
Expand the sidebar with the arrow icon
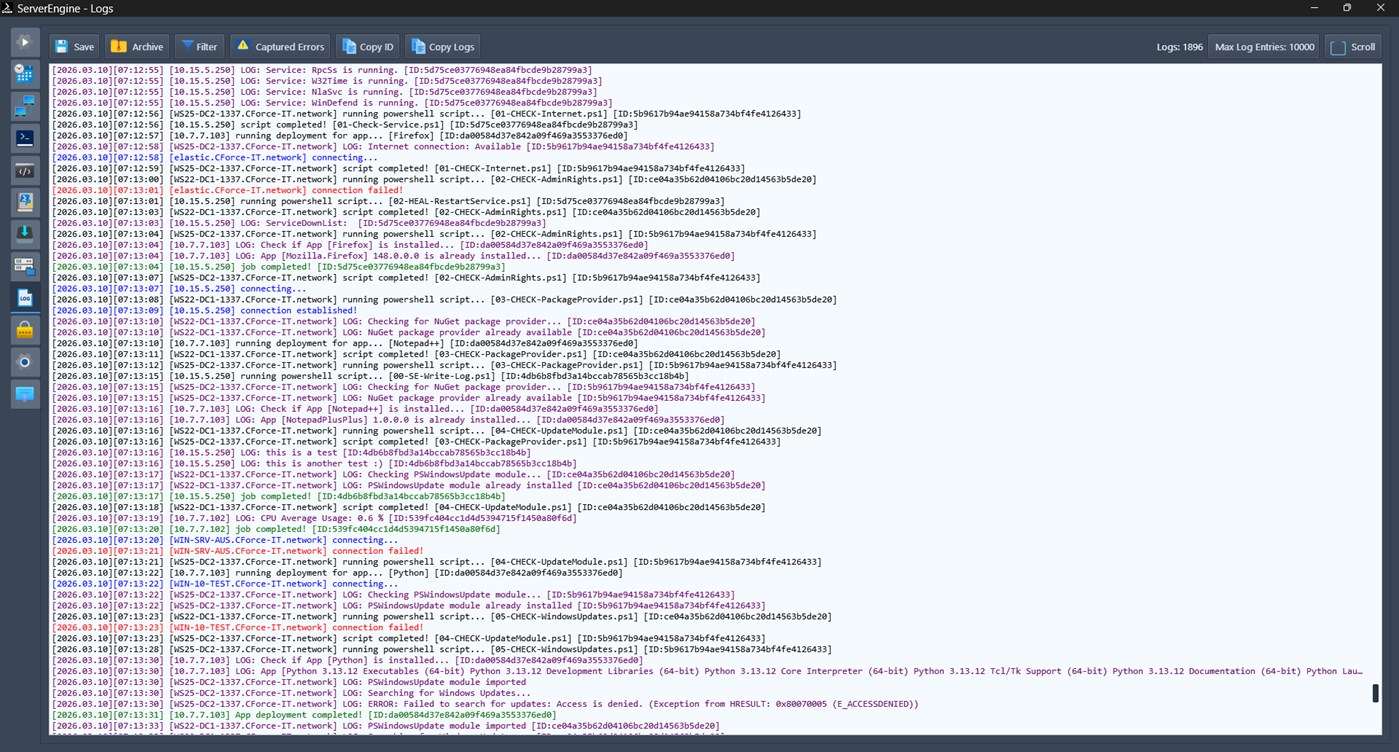pyautogui.click(x=25, y=42)
